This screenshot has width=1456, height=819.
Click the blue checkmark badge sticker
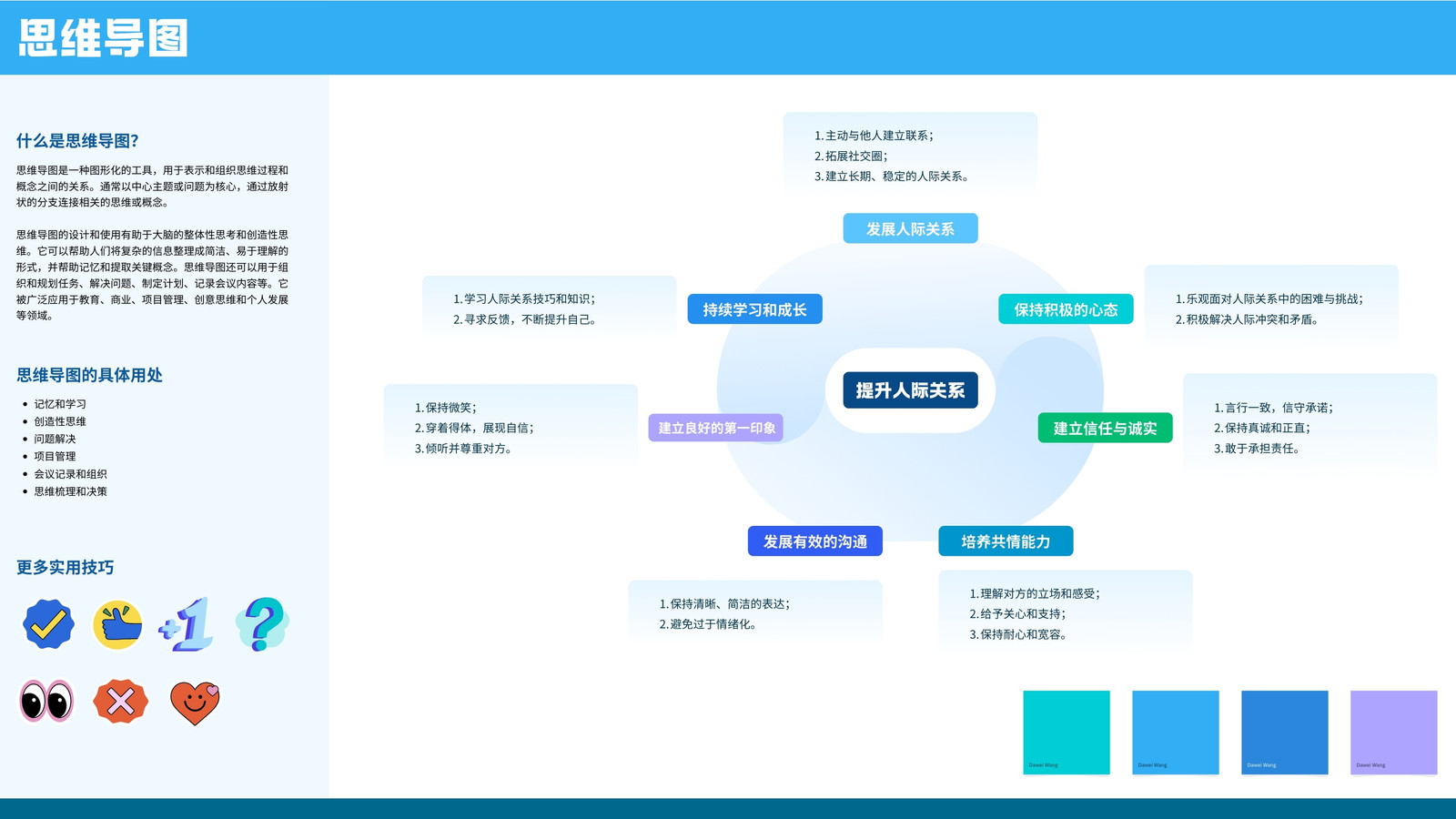[x=48, y=624]
